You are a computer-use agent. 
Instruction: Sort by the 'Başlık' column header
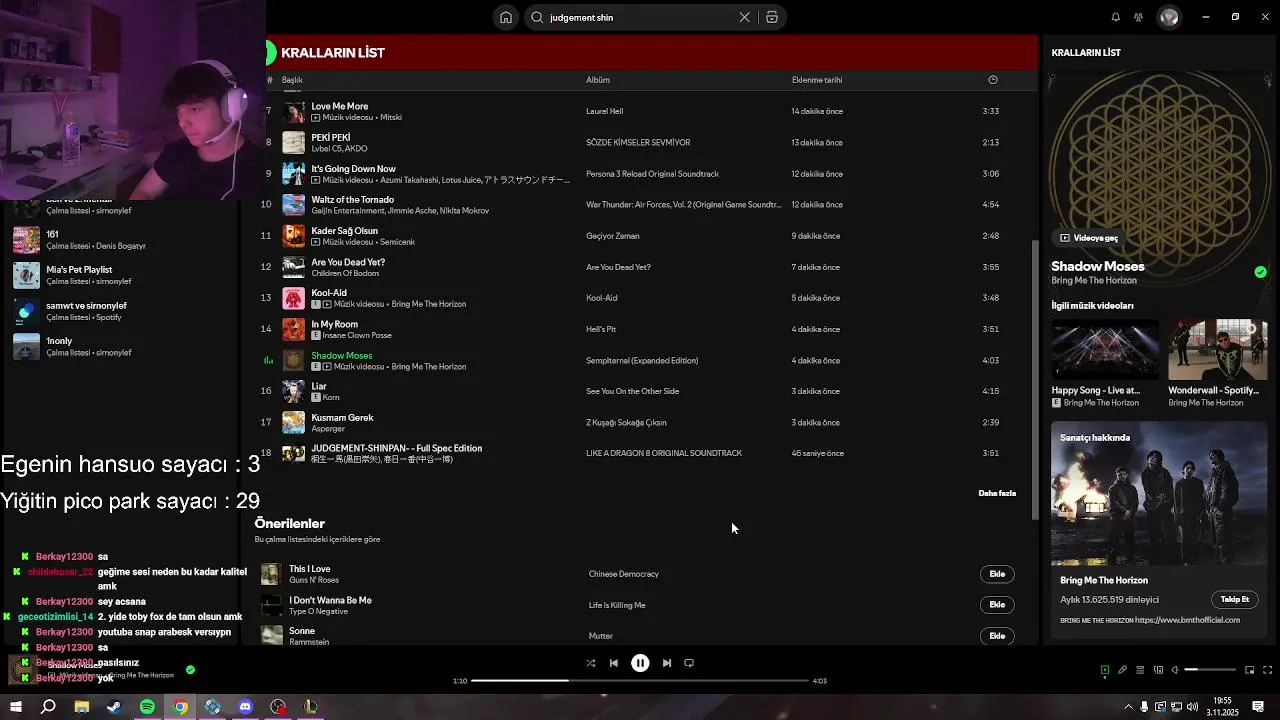[292, 80]
